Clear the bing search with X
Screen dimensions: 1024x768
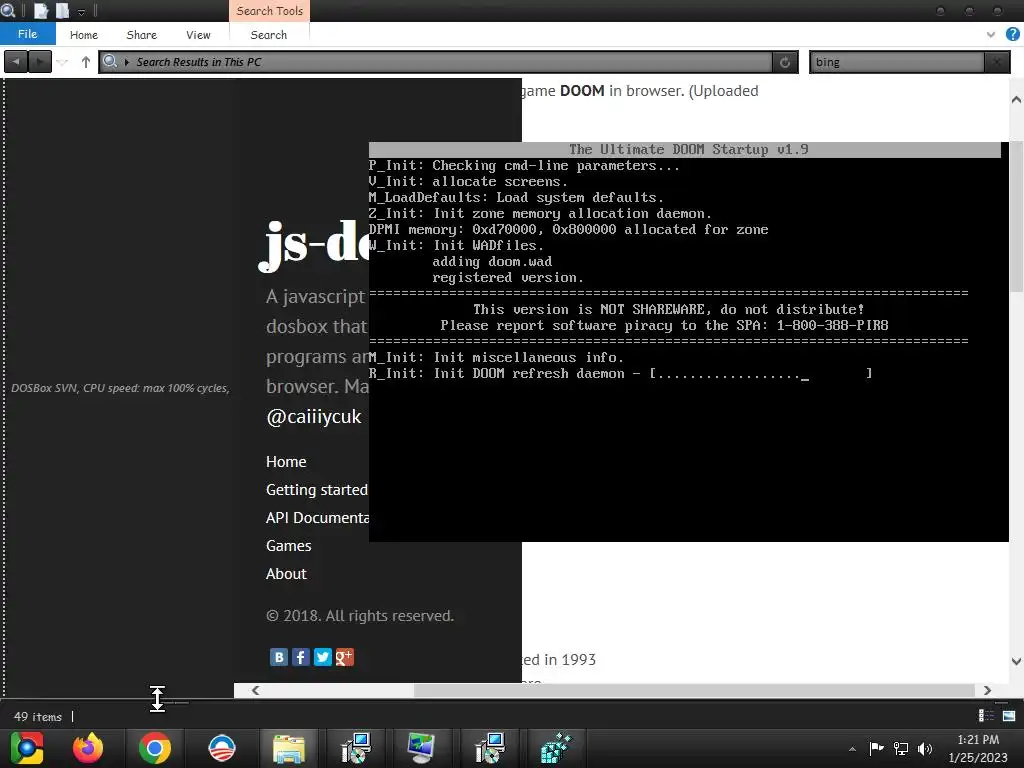pyautogui.click(x=997, y=62)
